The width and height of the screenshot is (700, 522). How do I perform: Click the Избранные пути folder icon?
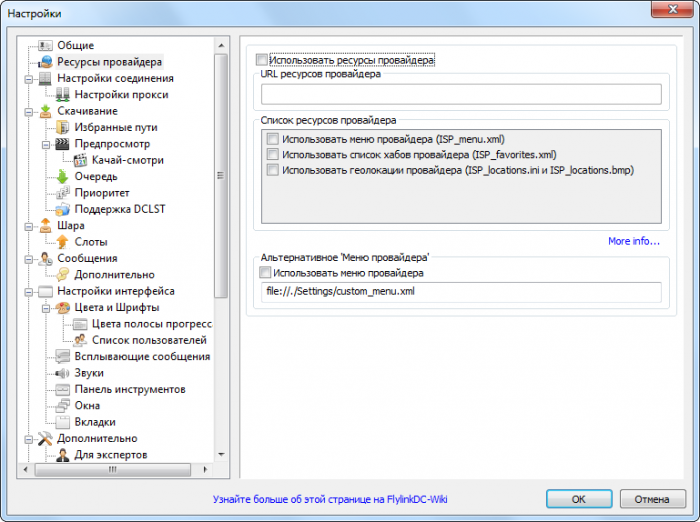pos(63,128)
